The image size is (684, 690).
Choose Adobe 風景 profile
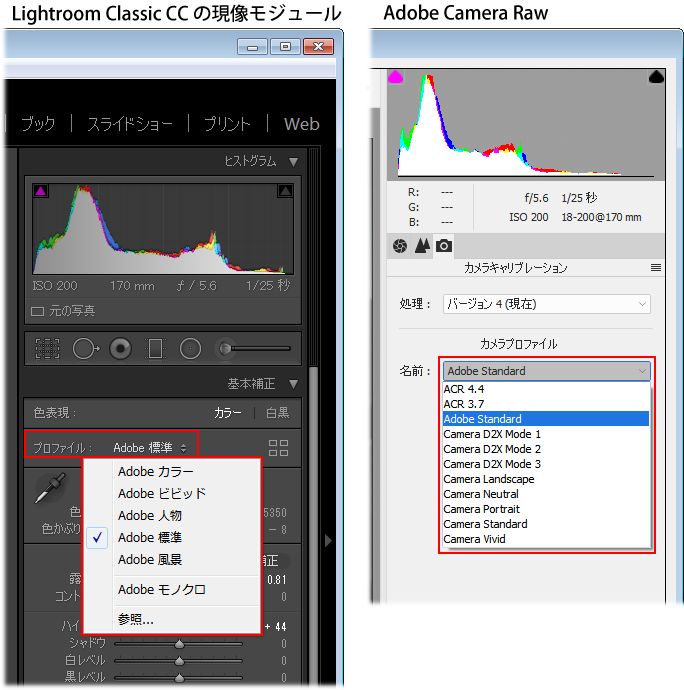pyautogui.click(x=150, y=560)
